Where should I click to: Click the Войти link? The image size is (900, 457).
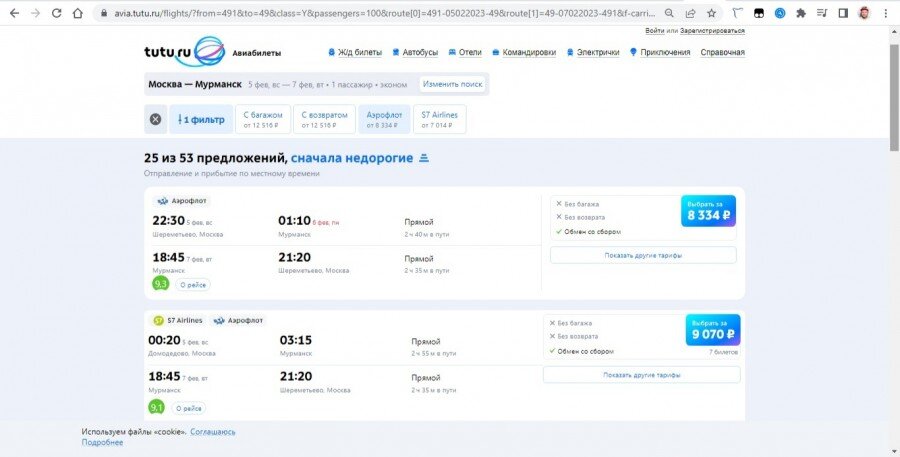[x=654, y=30]
